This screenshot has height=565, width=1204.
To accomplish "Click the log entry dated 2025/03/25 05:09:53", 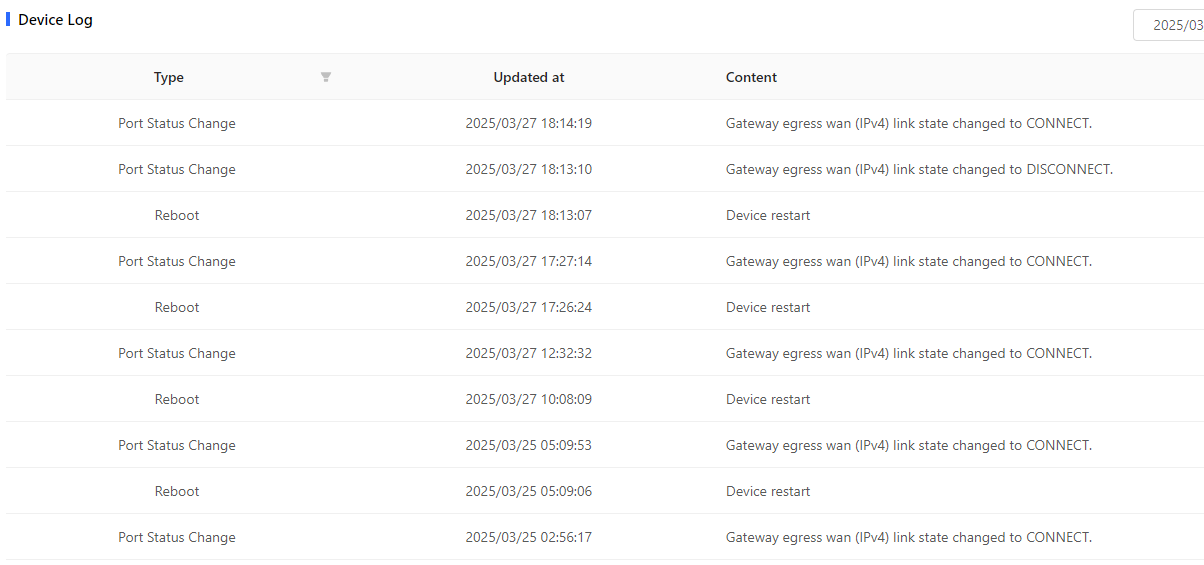I will point(605,445).
